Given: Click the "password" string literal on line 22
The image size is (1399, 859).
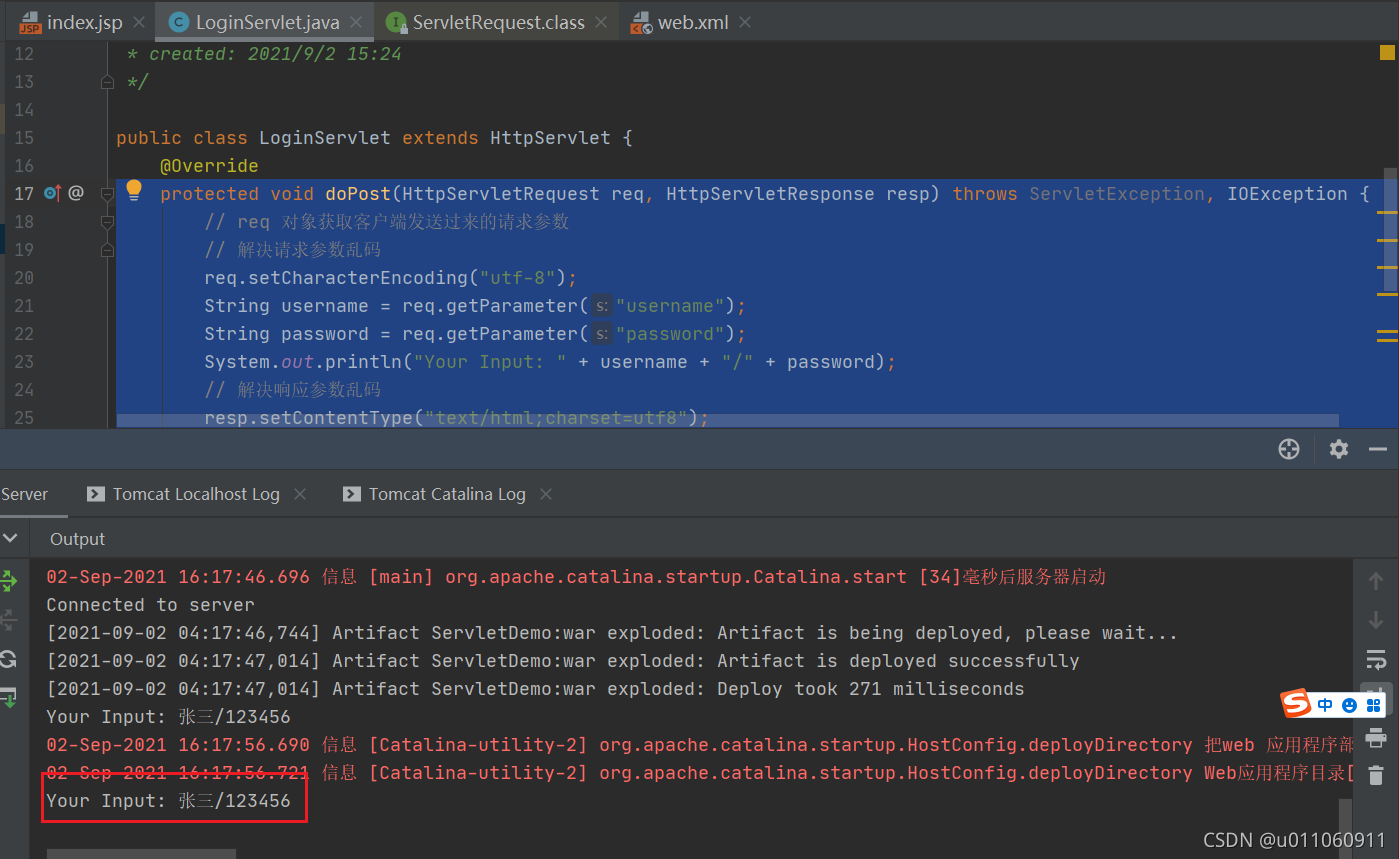Looking at the screenshot, I should click(670, 334).
